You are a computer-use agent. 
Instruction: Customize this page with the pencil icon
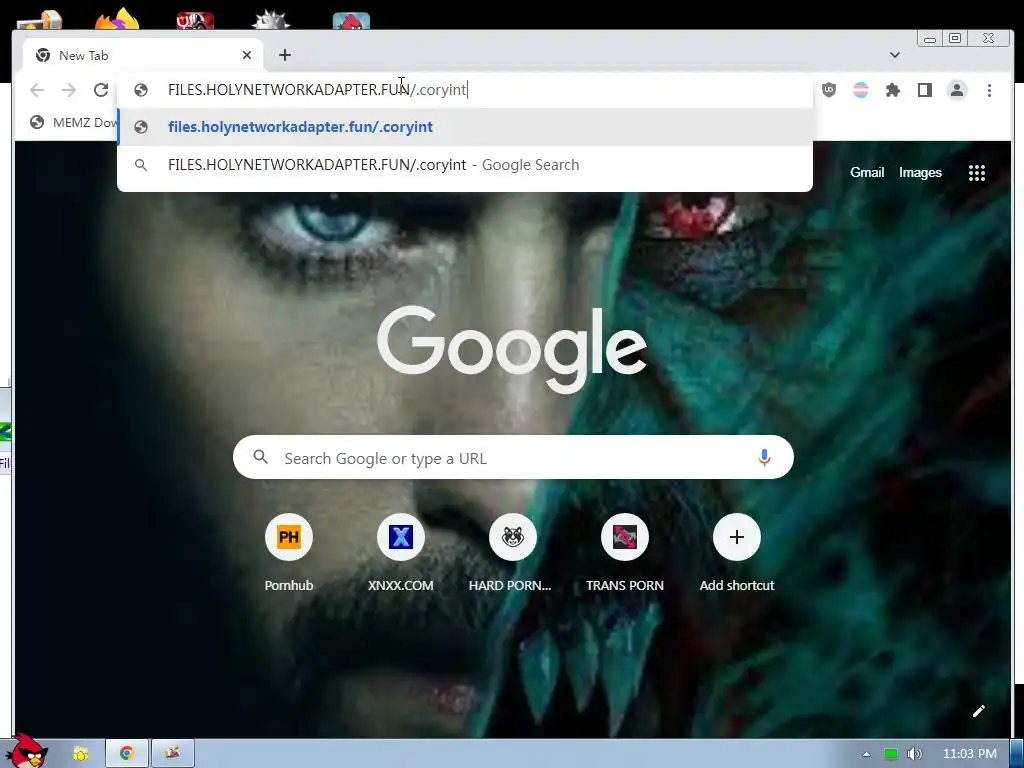(978, 711)
